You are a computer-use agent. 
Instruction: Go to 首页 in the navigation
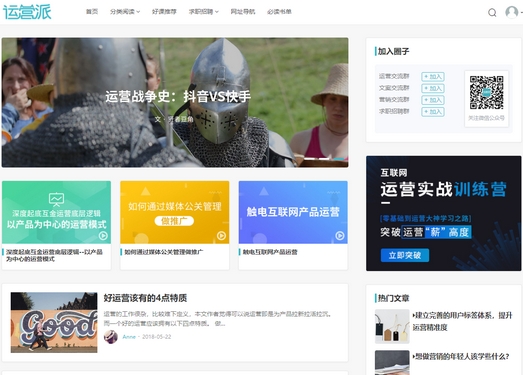(92, 12)
